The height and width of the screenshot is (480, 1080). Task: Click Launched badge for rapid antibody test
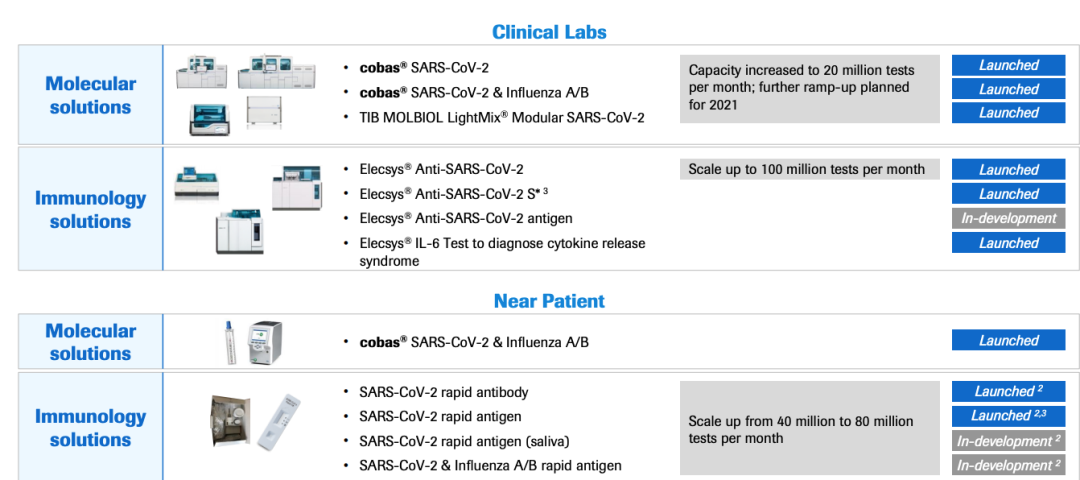point(1008,391)
